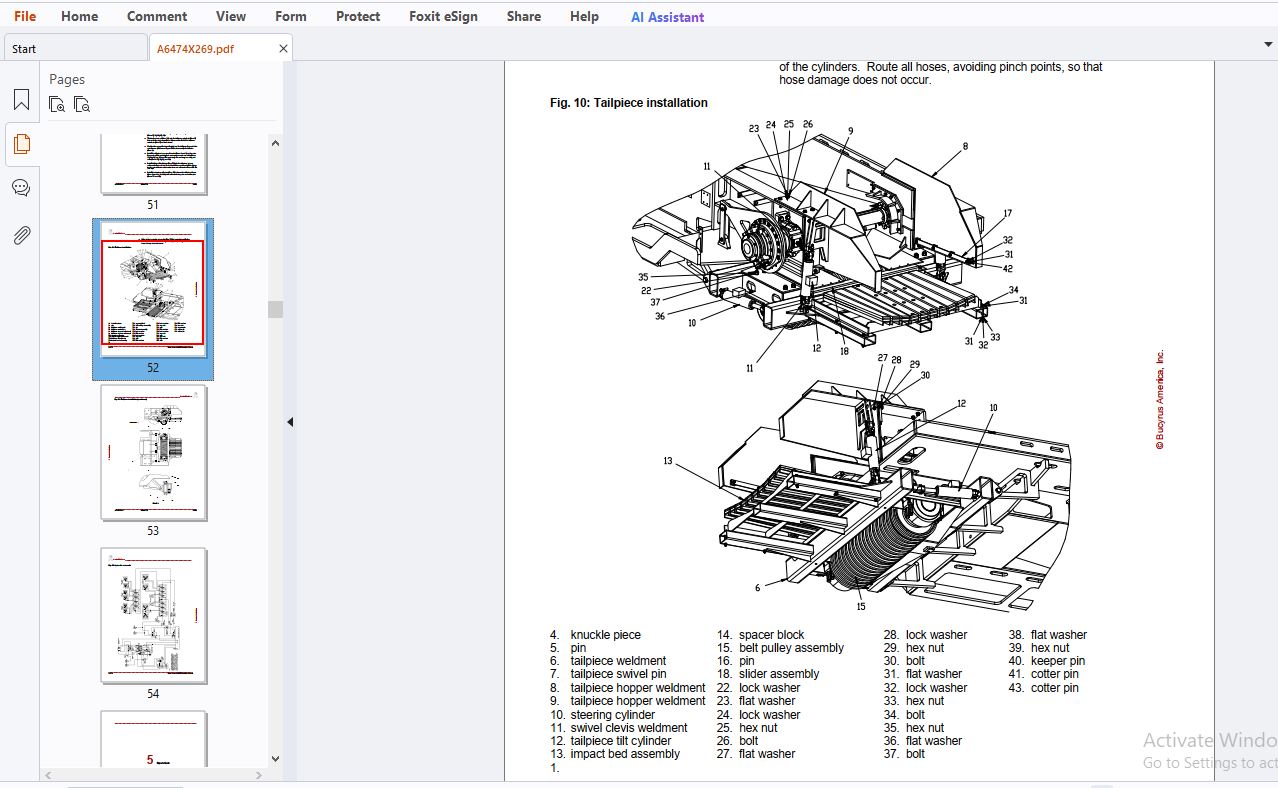Click '10. steering cylinder' in parts list
Image resolution: width=1278 pixels, height=788 pixels.
[x=602, y=715]
